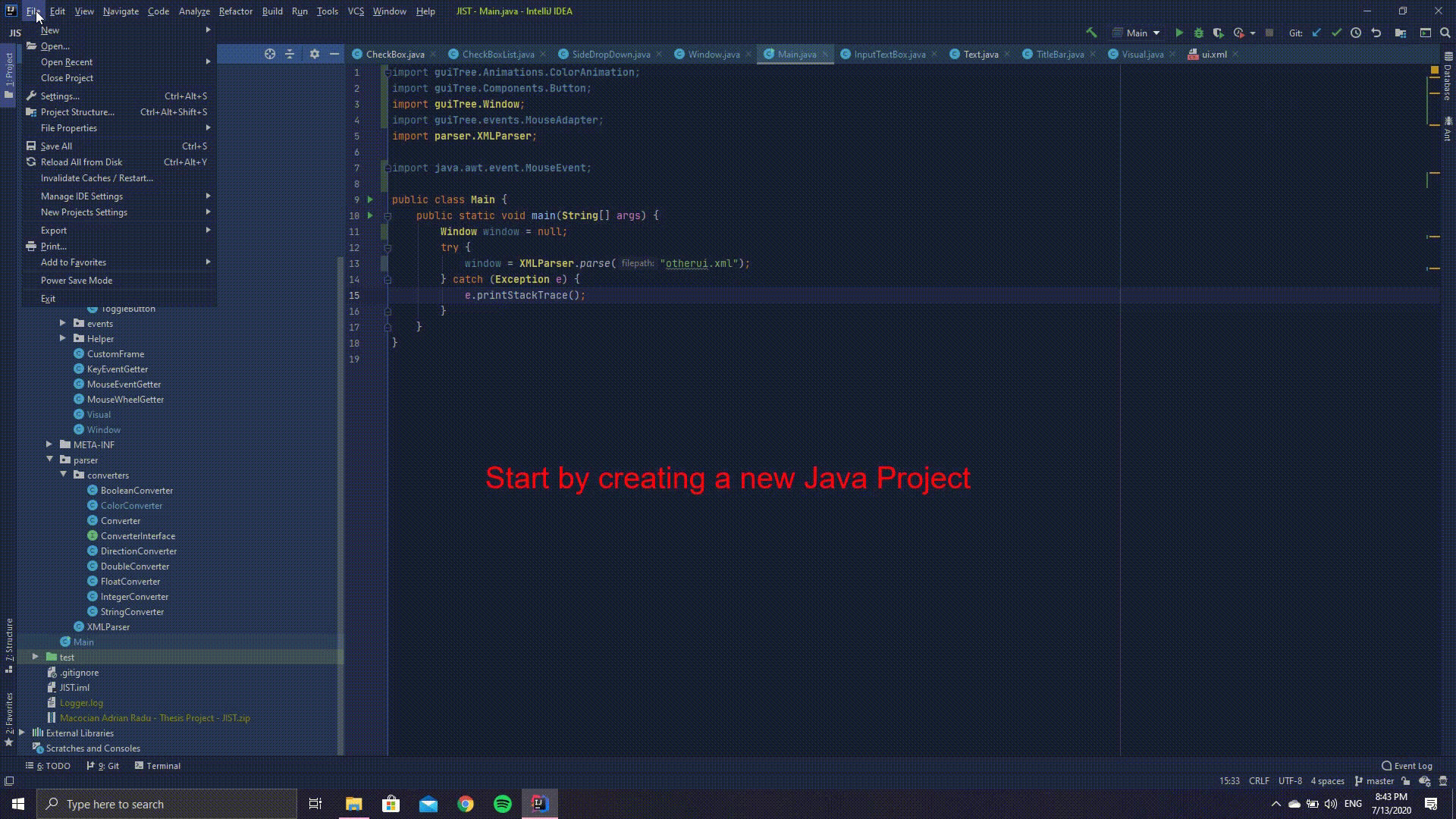Collapse the converters package
Image resolution: width=1456 pixels, height=819 pixels.
point(64,475)
